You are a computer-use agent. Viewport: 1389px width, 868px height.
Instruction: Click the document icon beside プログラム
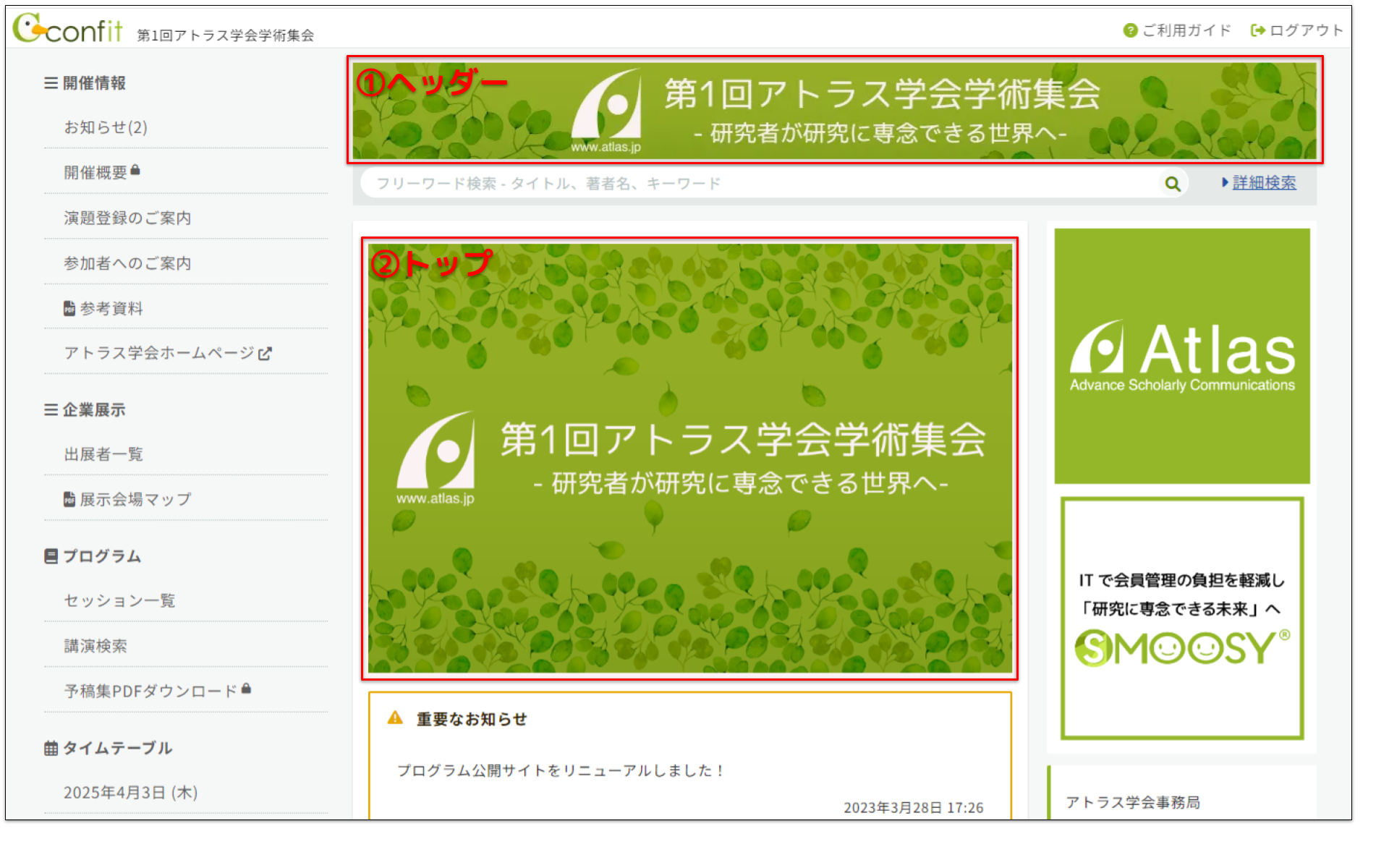50,556
